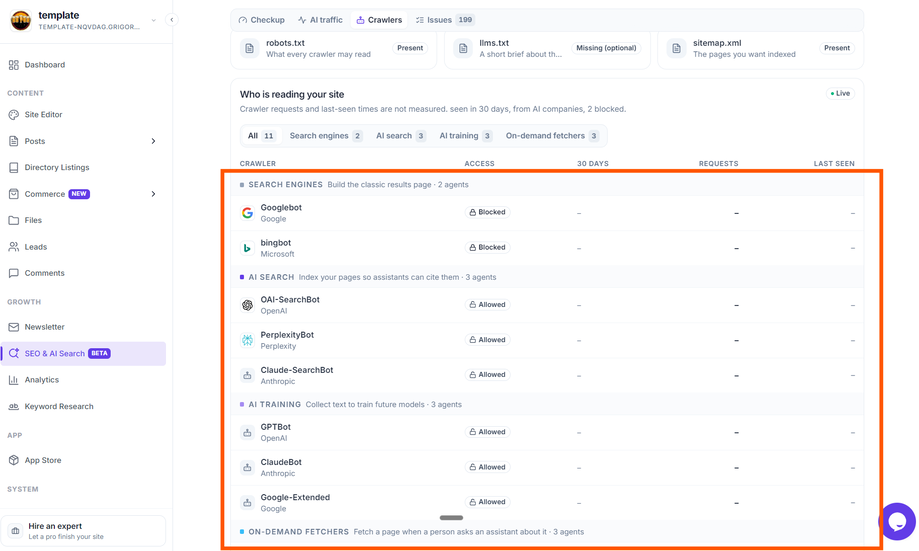The height and width of the screenshot is (551, 919).
Task: Click the bingbot Bing logo
Action: coord(247,248)
